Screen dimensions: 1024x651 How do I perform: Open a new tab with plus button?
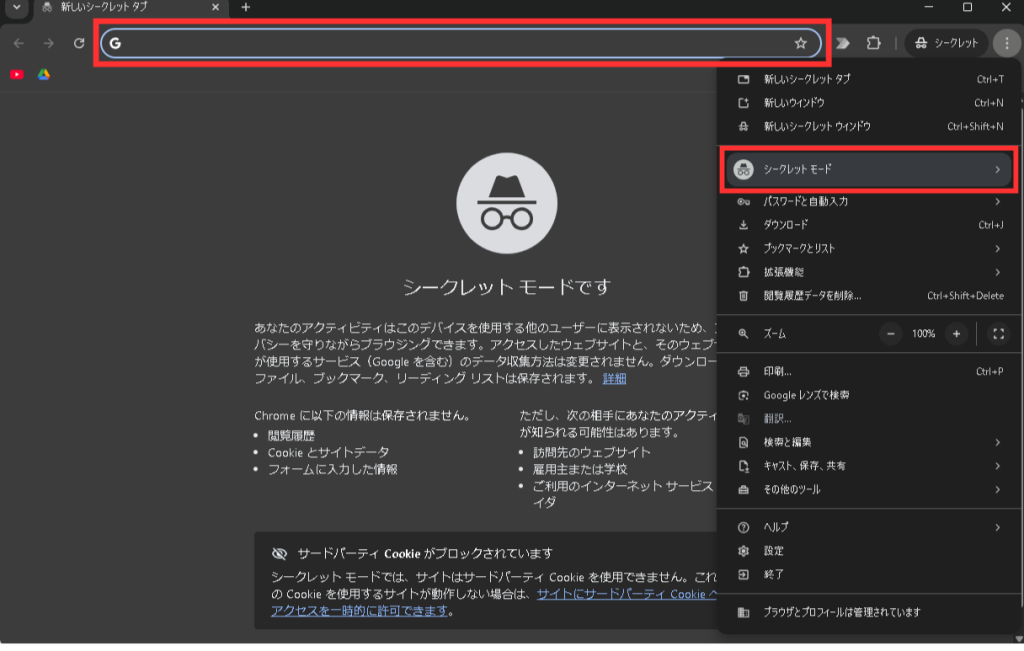(246, 8)
